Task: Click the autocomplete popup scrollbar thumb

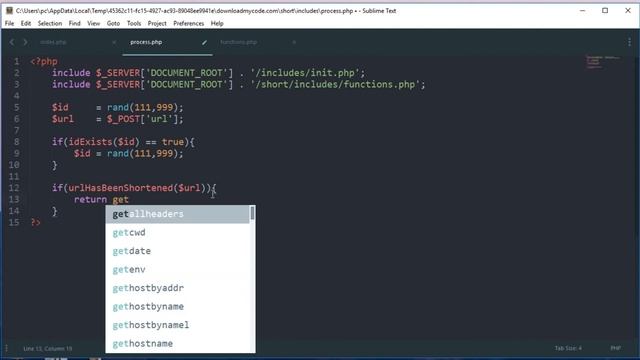Action: click(252, 213)
